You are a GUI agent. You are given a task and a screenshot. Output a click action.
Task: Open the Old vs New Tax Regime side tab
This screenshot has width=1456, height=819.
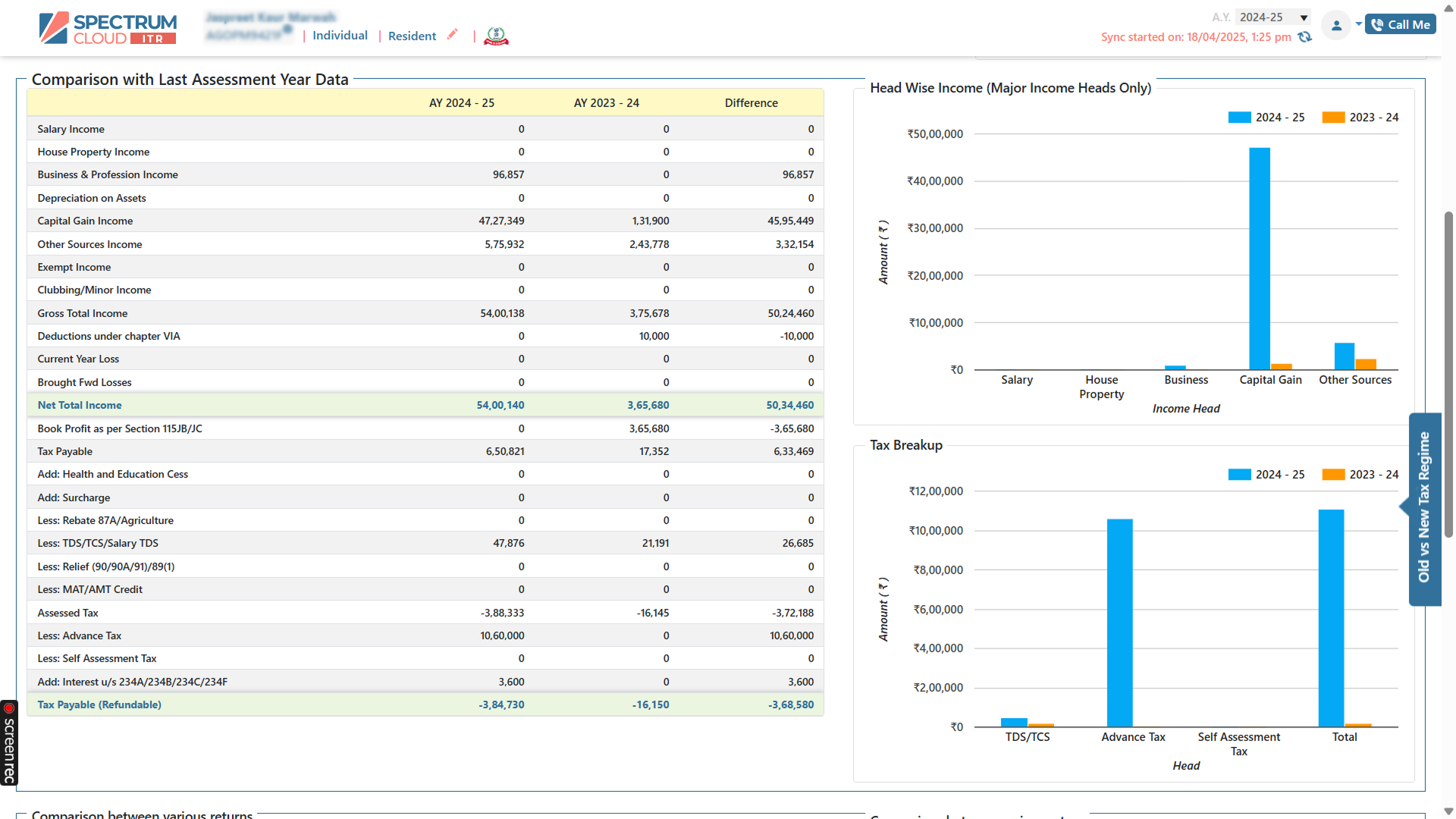[x=1424, y=508]
